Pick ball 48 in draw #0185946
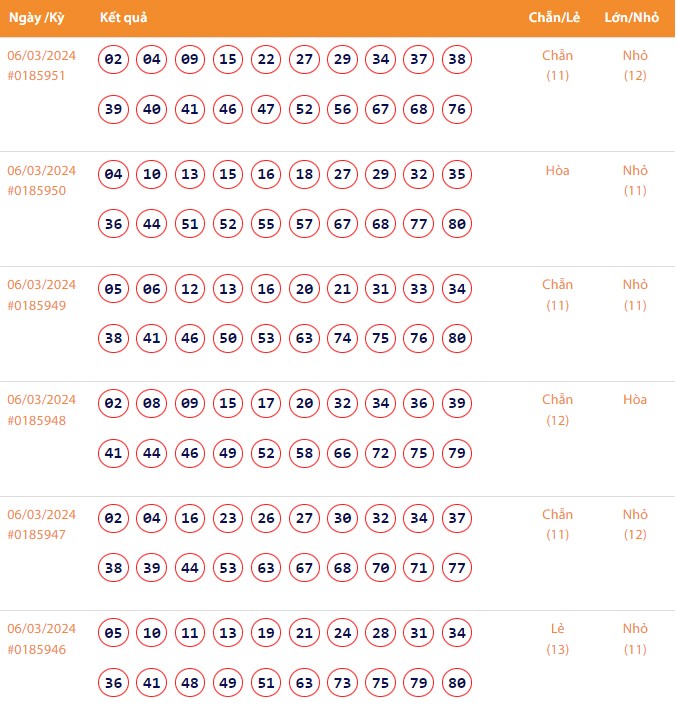 tap(190, 683)
